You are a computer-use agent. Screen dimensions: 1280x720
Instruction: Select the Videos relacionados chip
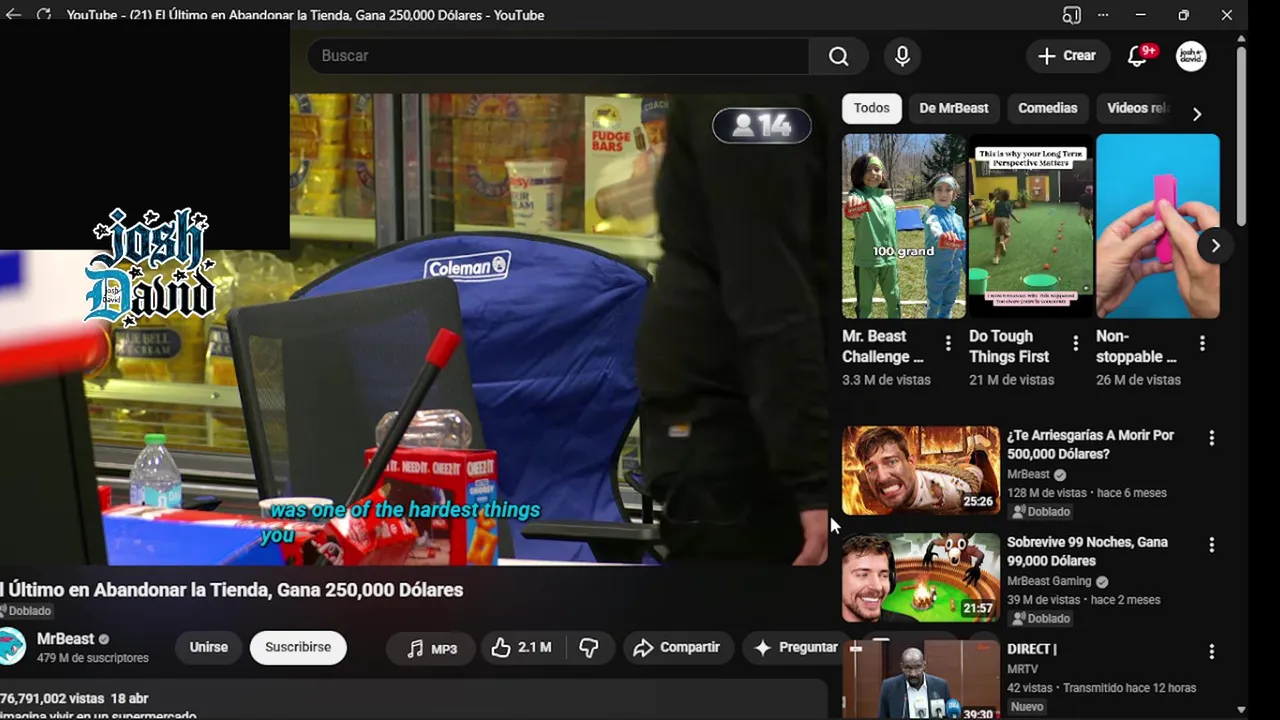click(x=1138, y=108)
